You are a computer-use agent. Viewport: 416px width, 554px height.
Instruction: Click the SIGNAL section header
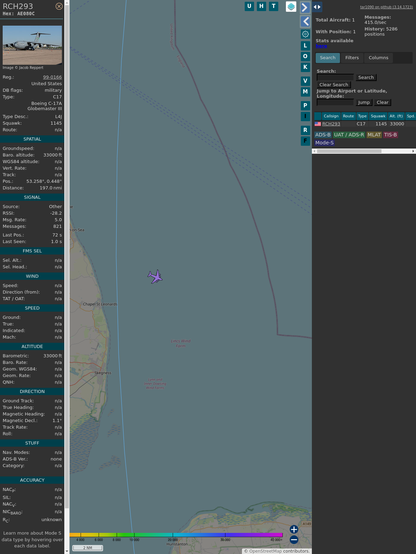[x=32, y=197]
